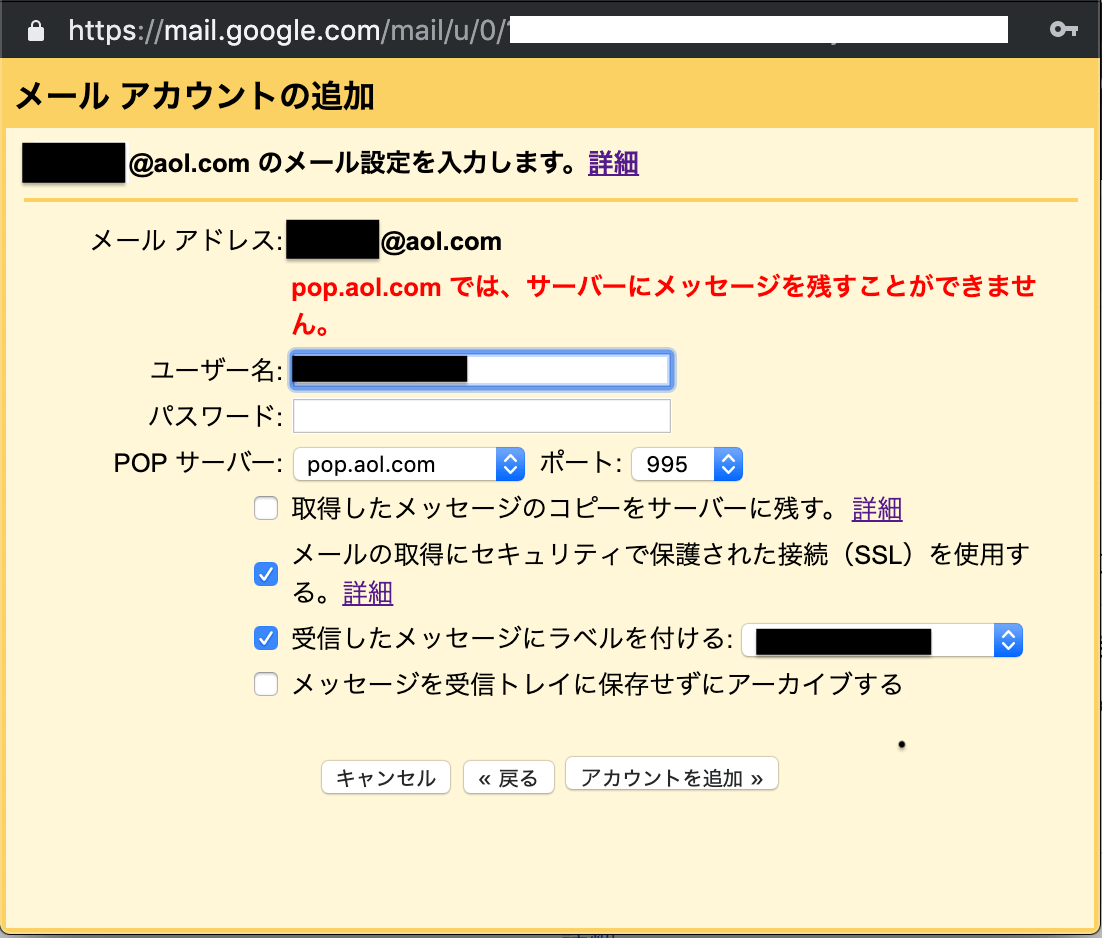Image resolution: width=1102 pixels, height=938 pixels.
Task: Open 詳細 link for leaving copies on server
Action: (x=876, y=509)
